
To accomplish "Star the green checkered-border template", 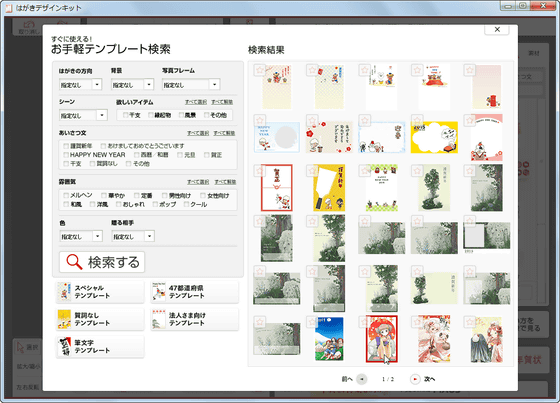I will click(x=365, y=170).
